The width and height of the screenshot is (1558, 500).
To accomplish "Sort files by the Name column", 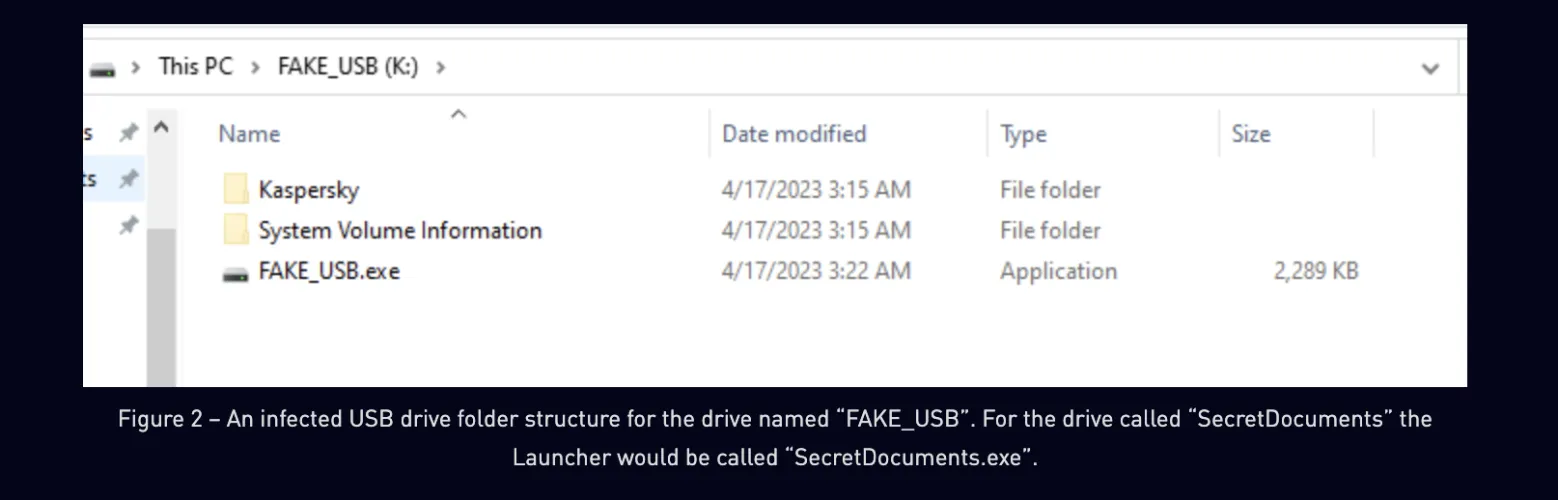I will [249, 134].
